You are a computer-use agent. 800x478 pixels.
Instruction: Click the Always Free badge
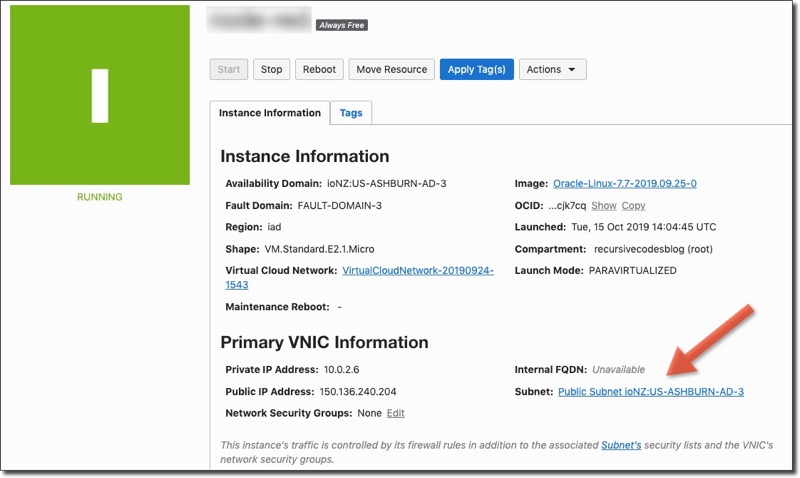coord(342,25)
